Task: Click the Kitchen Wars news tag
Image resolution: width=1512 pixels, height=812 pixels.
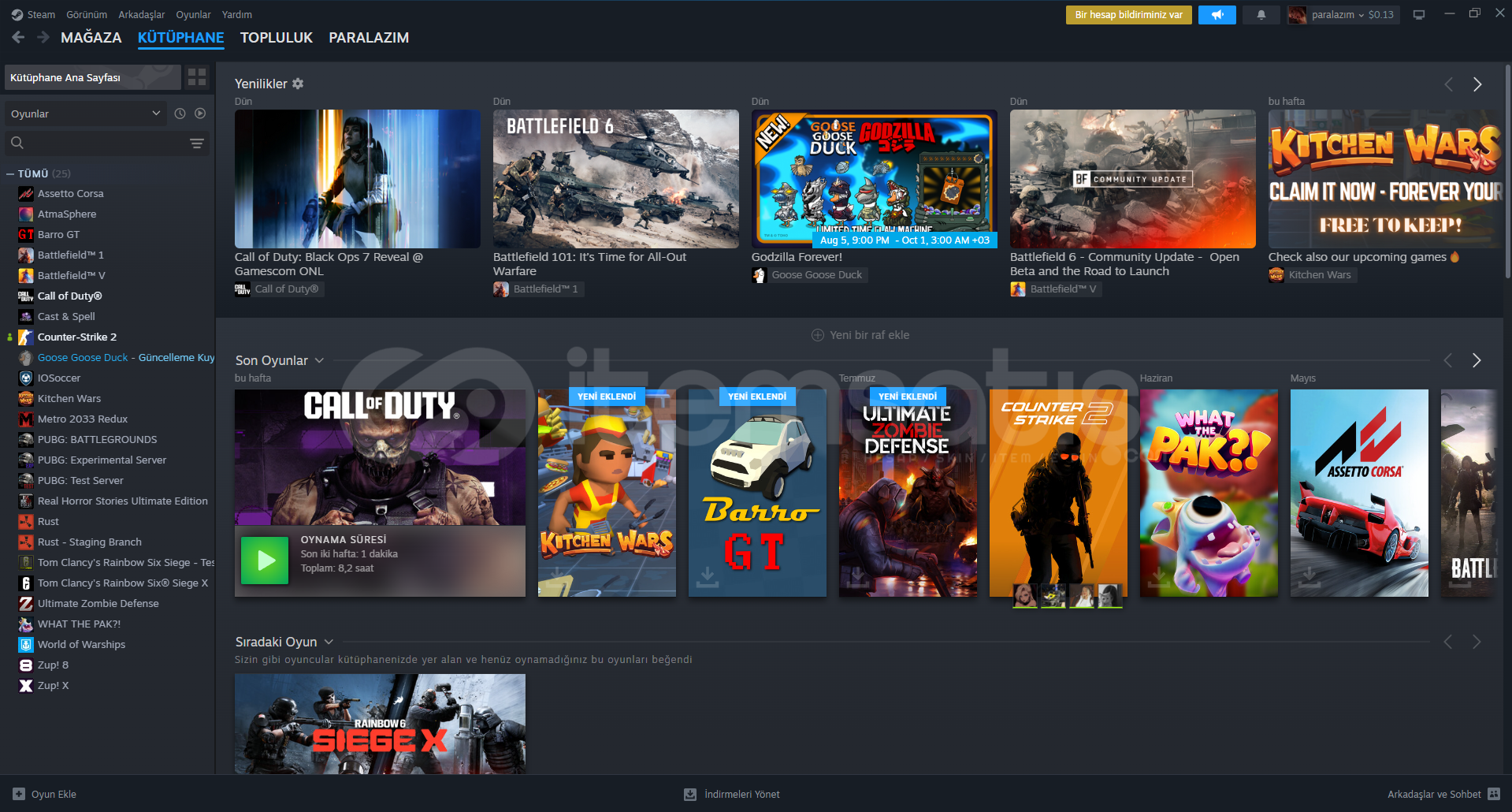Action: [x=1313, y=275]
